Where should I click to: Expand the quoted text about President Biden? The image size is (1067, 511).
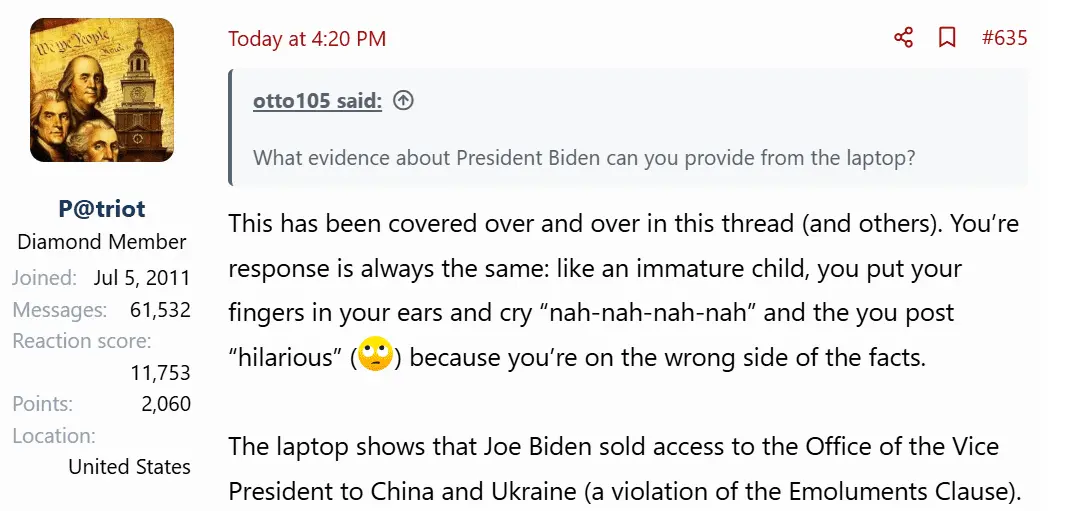[584, 157]
